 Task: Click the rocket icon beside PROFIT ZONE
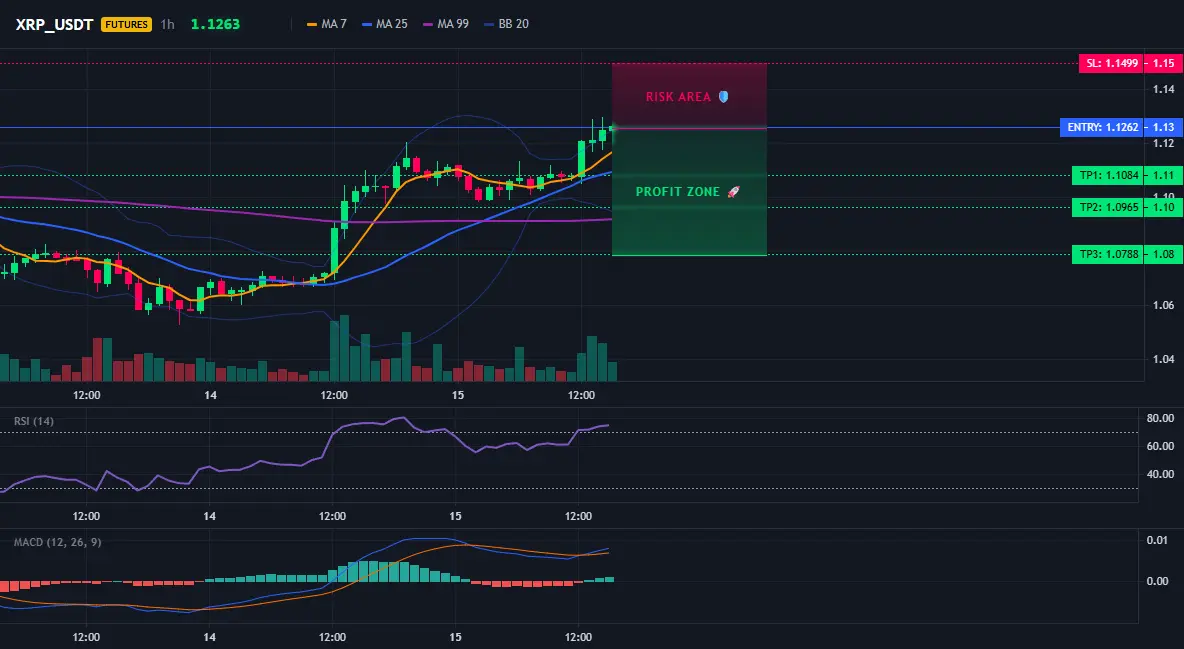(733, 192)
